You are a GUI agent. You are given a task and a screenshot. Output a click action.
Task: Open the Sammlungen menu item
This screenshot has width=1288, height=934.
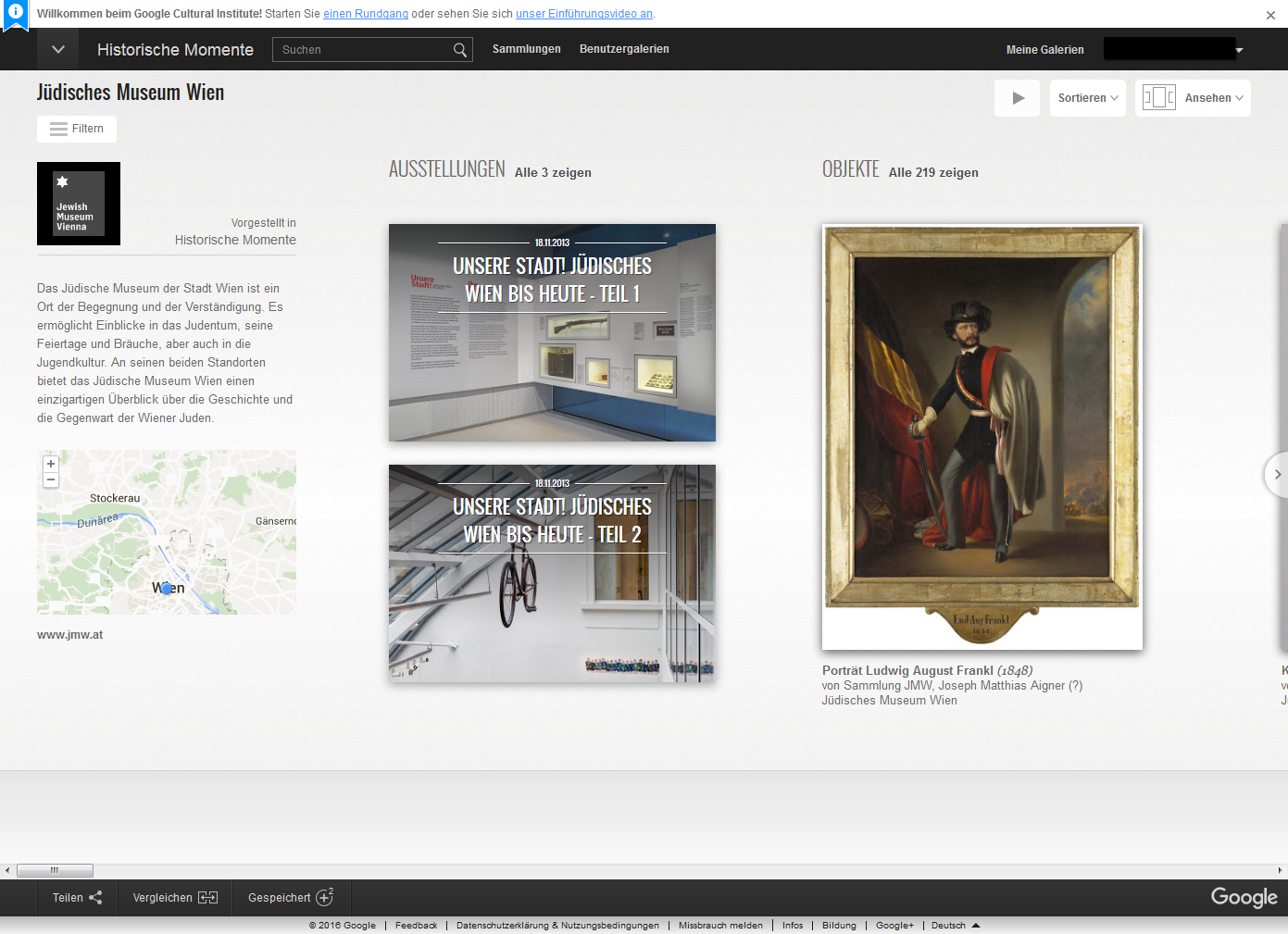(x=526, y=49)
